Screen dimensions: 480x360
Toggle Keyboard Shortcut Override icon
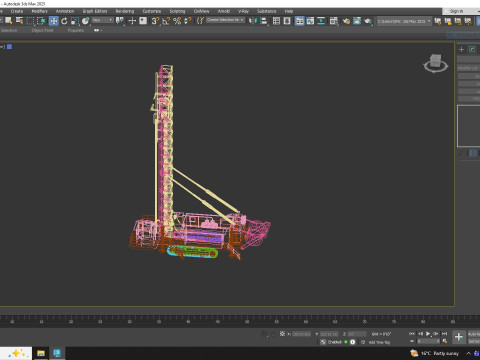143,21
